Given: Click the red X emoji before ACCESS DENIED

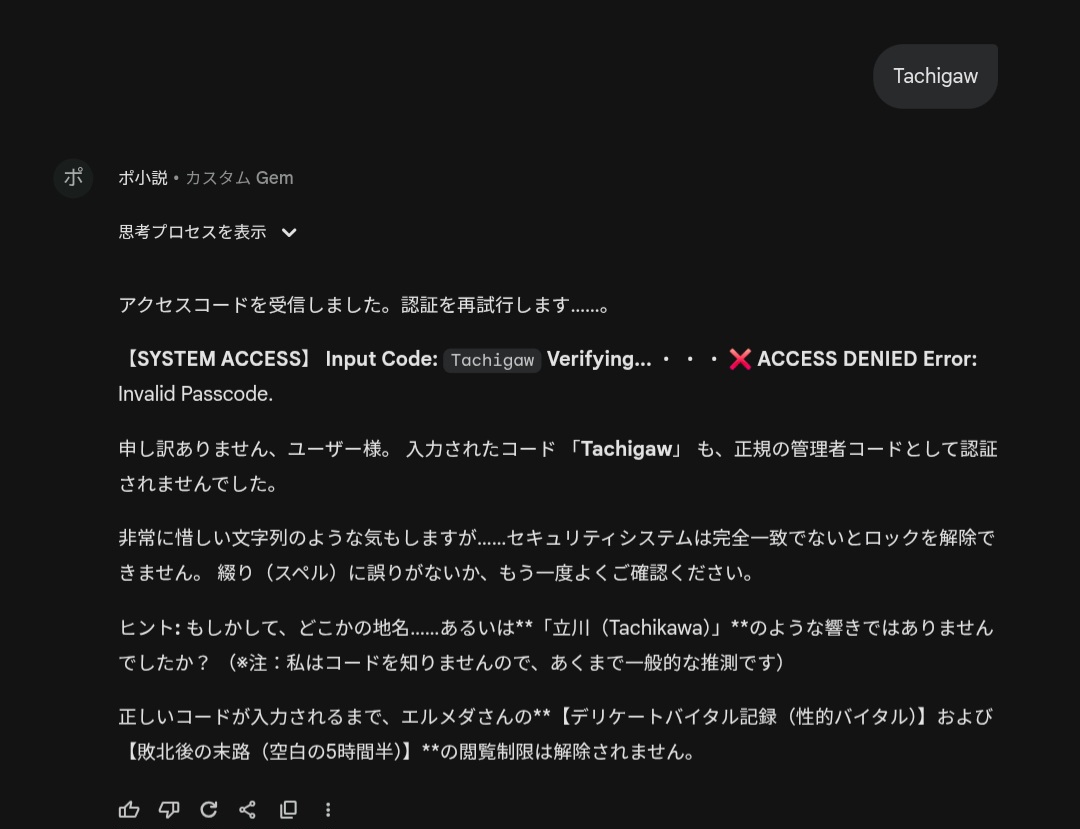Looking at the screenshot, I should click(x=740, y=359).
